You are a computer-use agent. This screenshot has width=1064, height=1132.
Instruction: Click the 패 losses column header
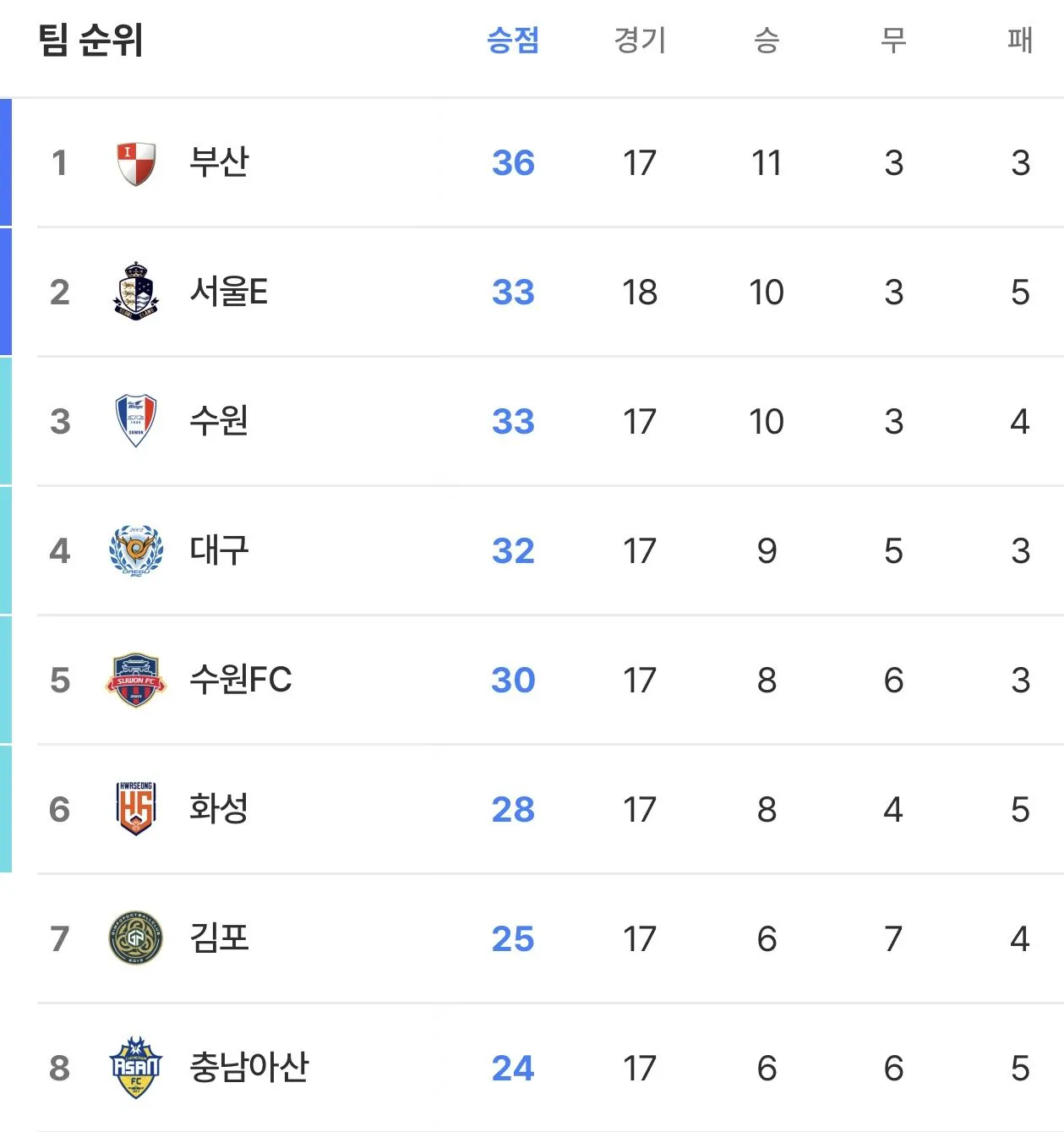tap(1020, 40)
